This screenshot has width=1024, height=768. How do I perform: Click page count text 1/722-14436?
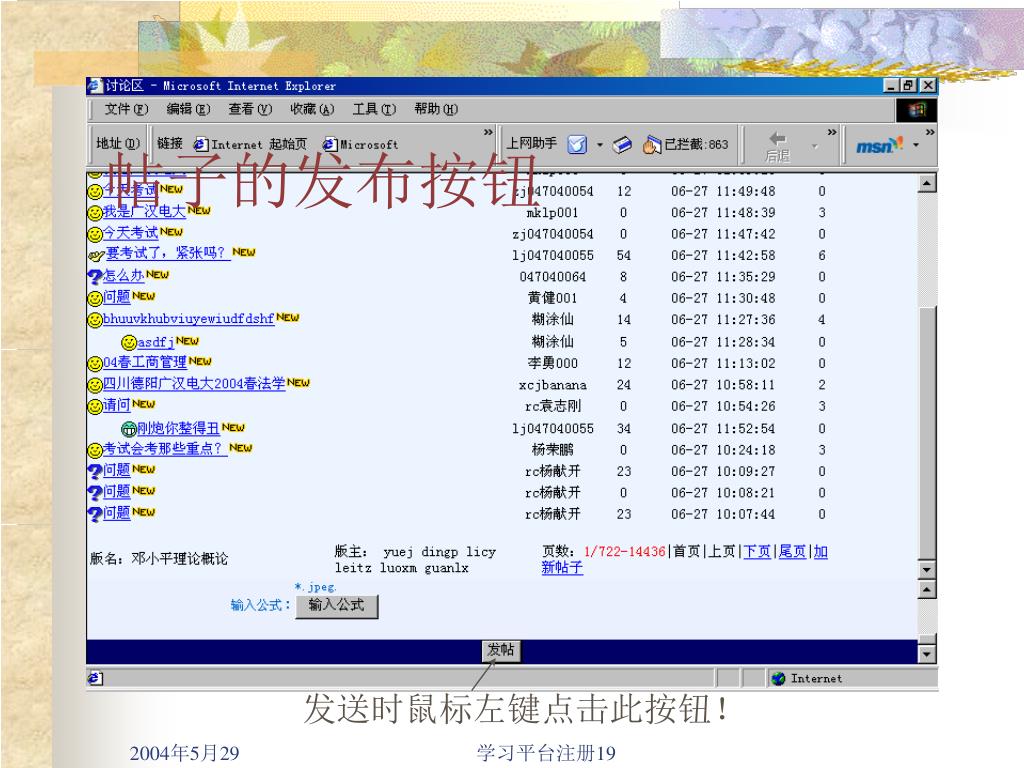pyautogui.click(x=624, y=552)
